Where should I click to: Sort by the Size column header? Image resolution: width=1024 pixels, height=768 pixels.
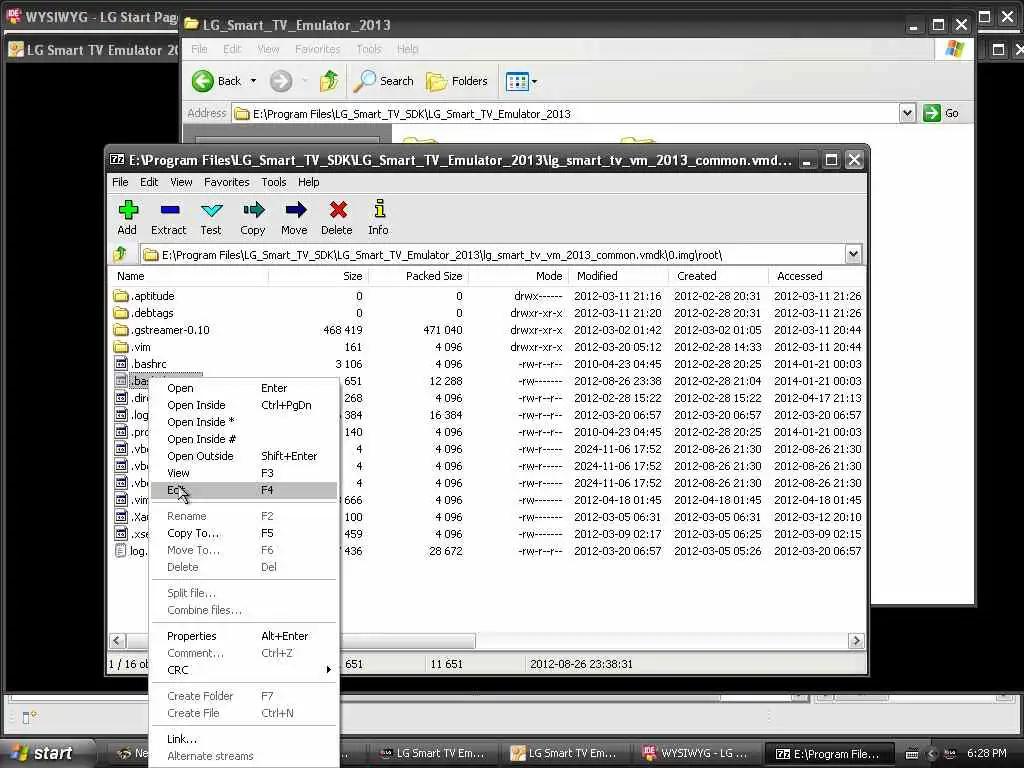[319, 276]
